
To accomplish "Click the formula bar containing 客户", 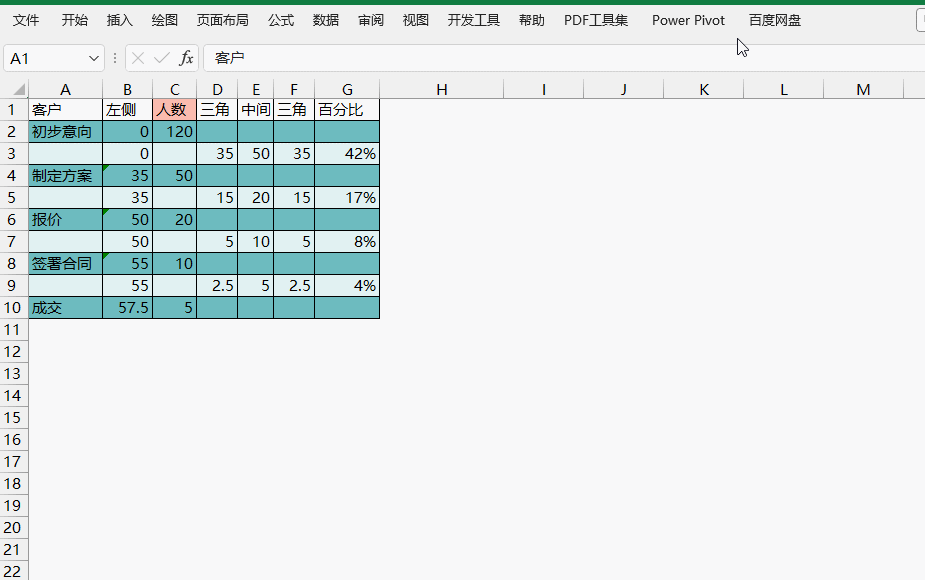I will pos(563,58).
